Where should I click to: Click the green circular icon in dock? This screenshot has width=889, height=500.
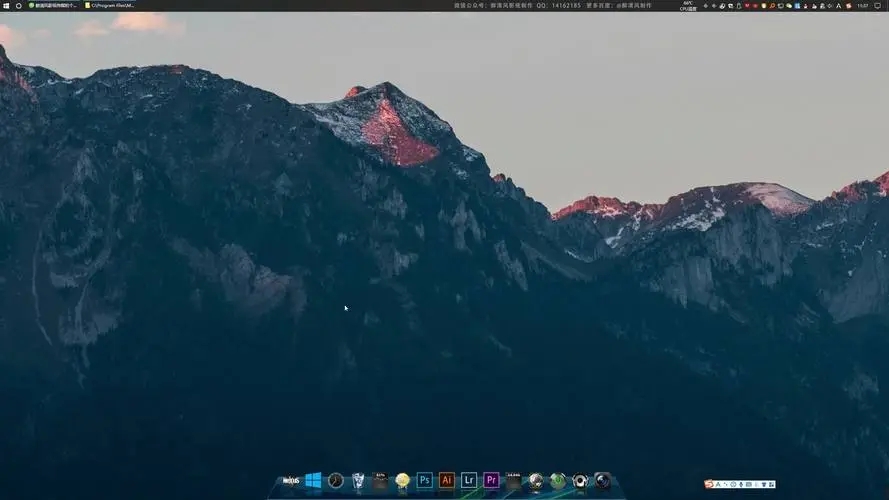click(x=558, y=480)
